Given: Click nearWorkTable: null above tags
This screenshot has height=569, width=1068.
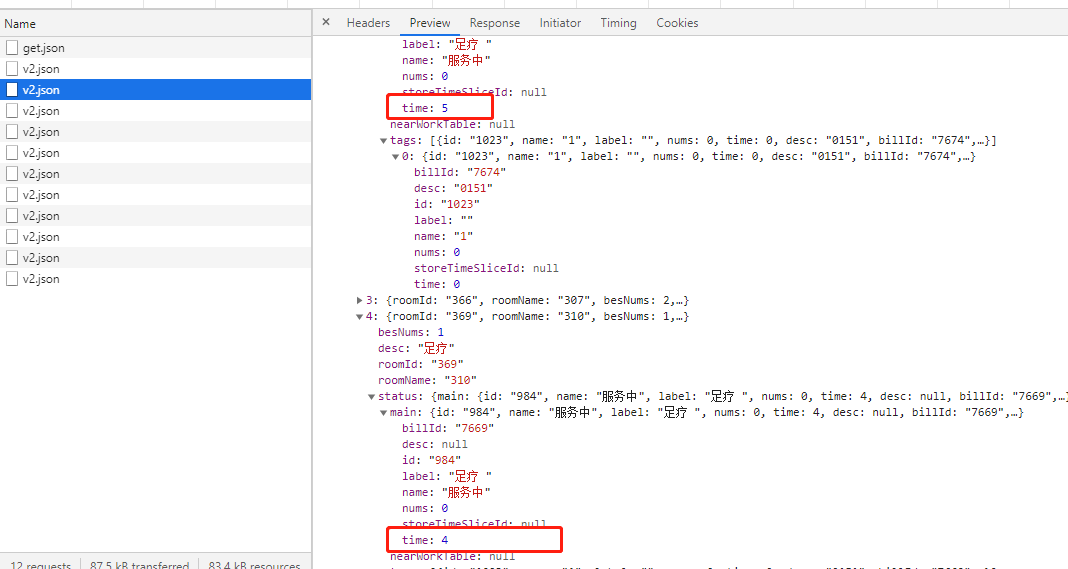Looking at the screenshot, I should pos(452,125).
